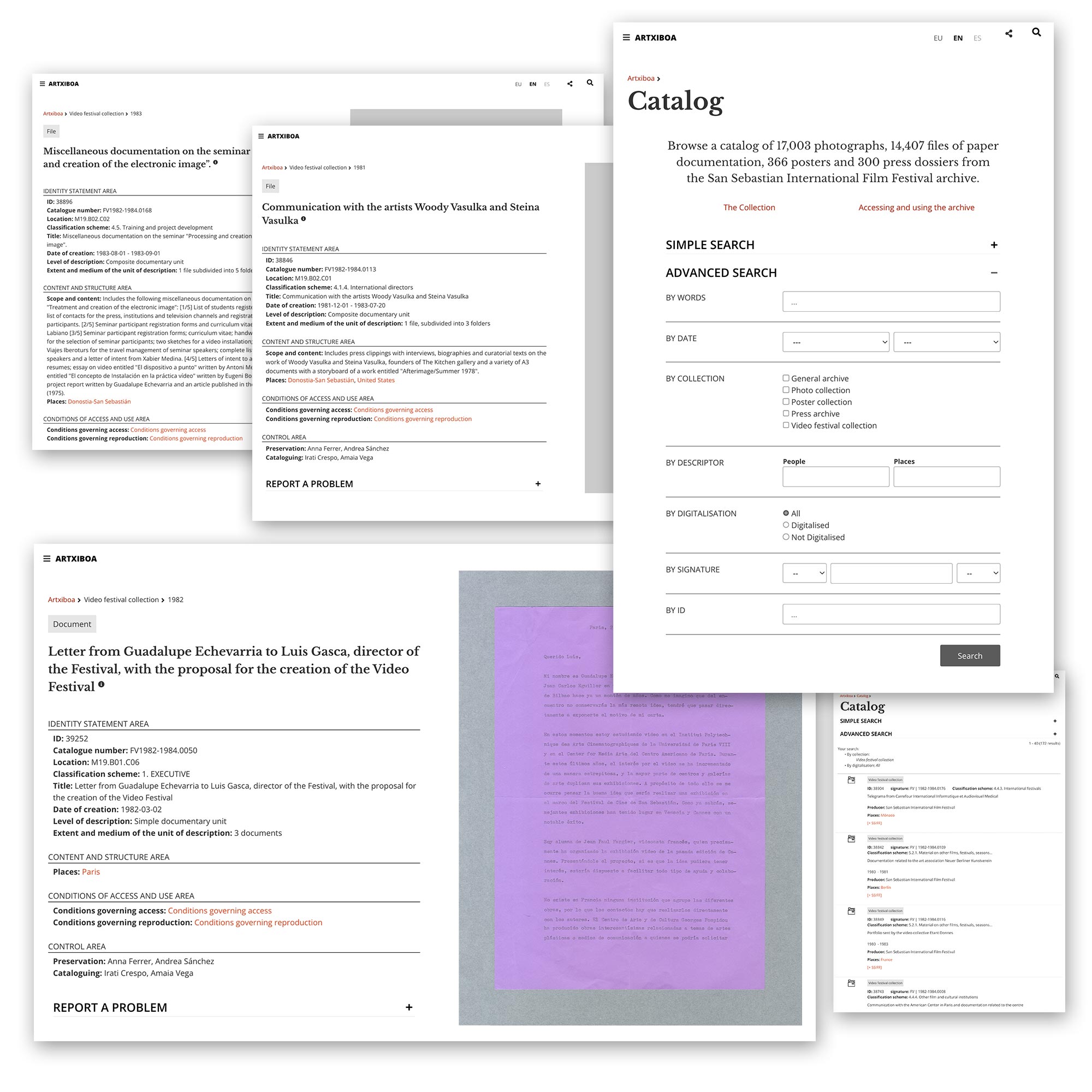Click Video festival collection breadcrumb in letter window
Image resolution: width=1092 pixels, height=1092 pixels.
point(121,600)
